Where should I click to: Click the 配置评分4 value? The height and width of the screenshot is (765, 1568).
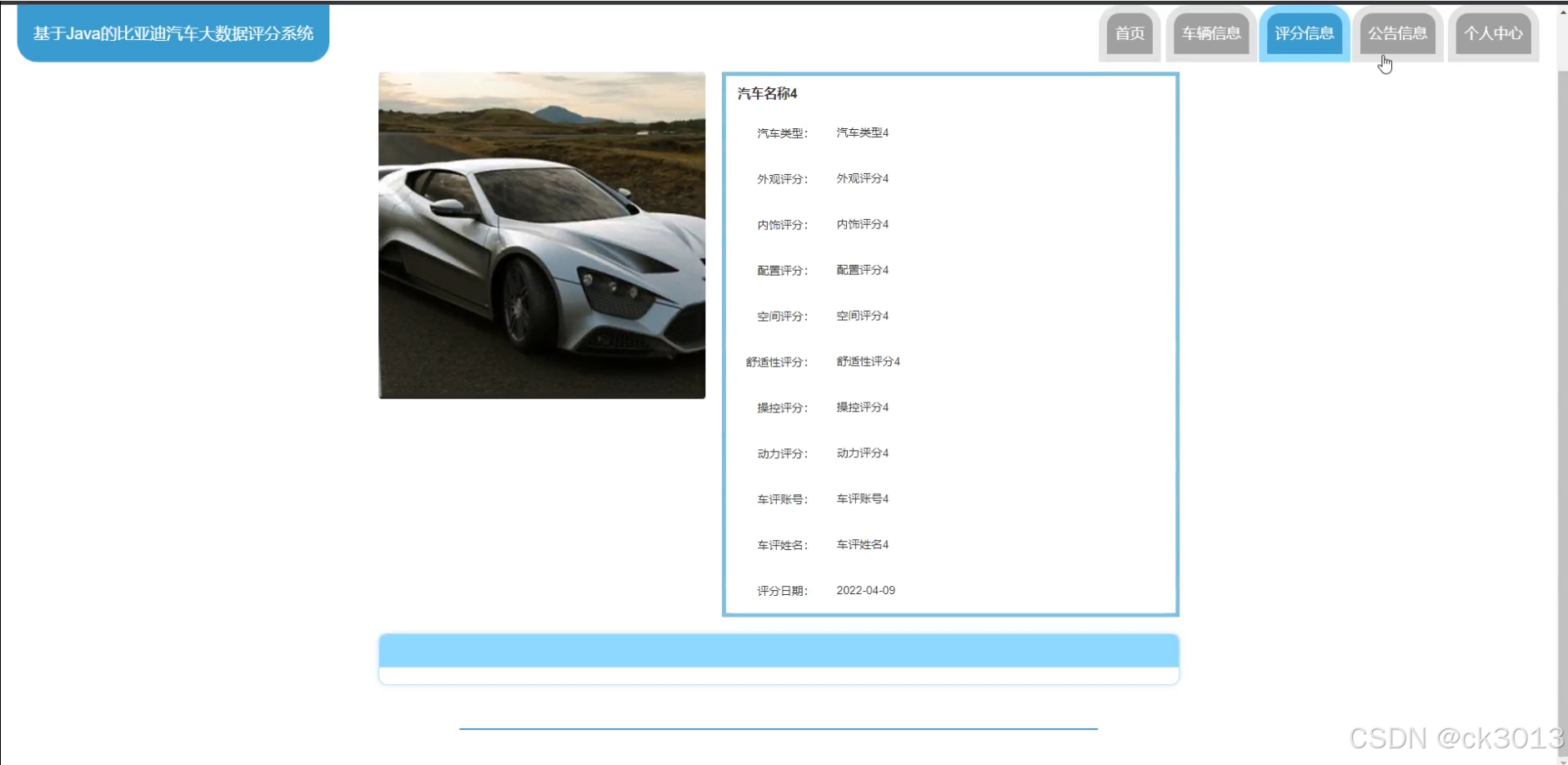(x=863, y=270)
